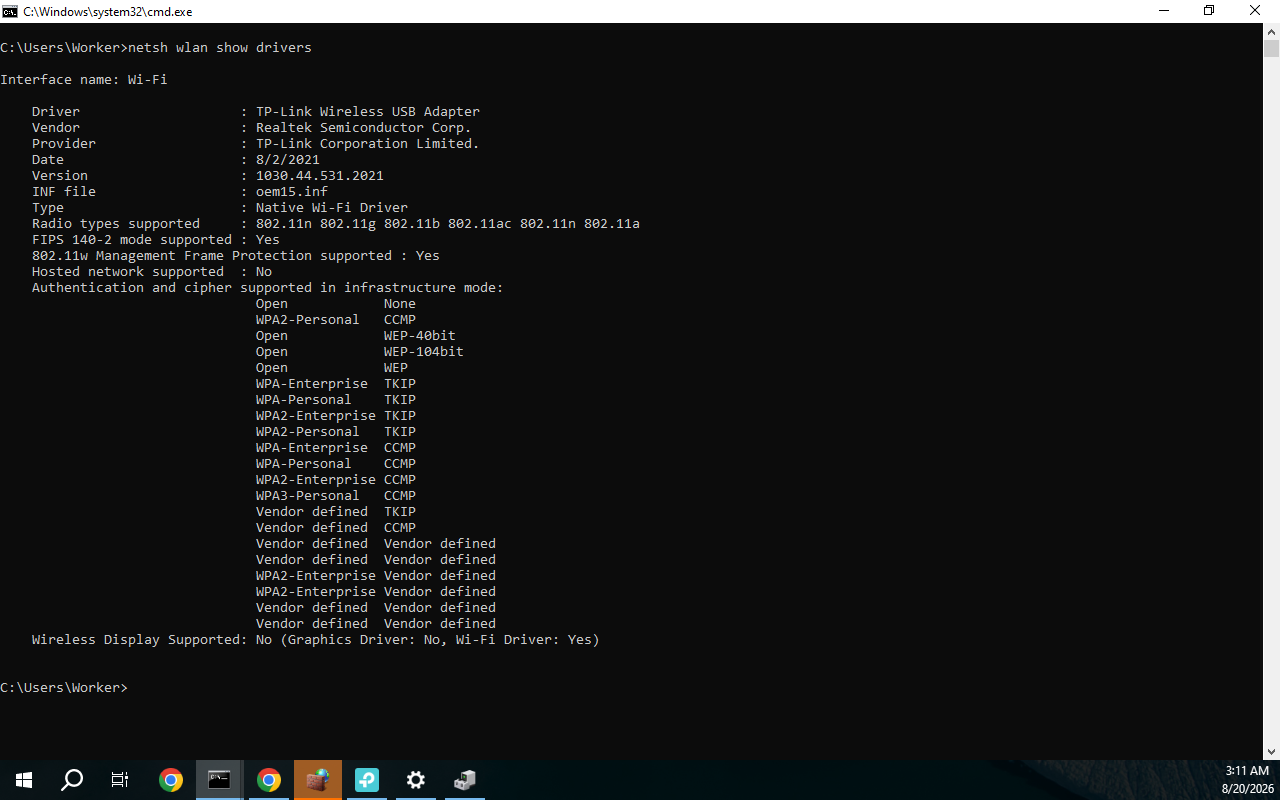The height and width of the screenshot is (800, 1280).
Task: Click the INF file name "oem15.inf"
Action: point(292,192)
